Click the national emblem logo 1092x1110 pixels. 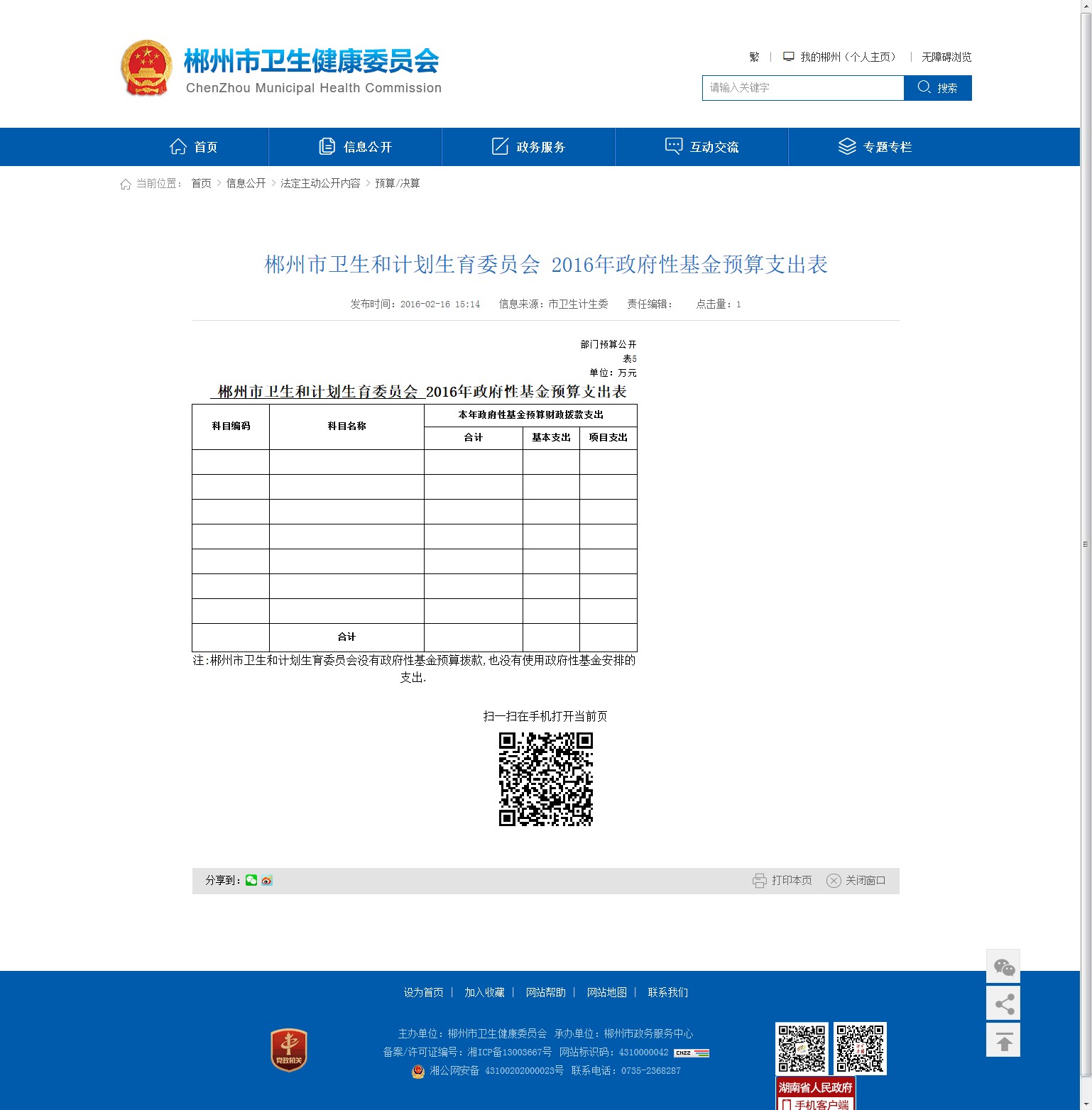click(146, 68)
